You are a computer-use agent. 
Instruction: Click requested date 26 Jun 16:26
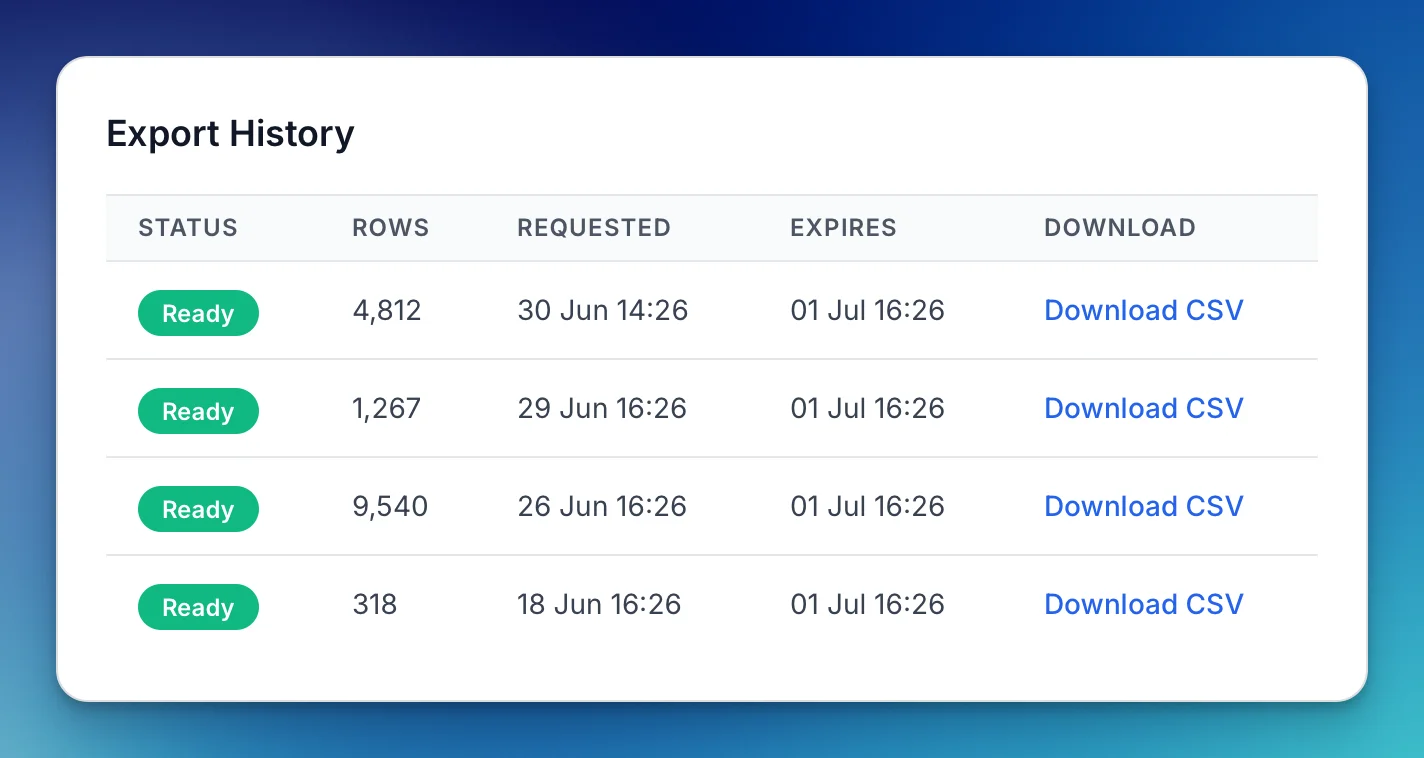click(x=602, y=506)
